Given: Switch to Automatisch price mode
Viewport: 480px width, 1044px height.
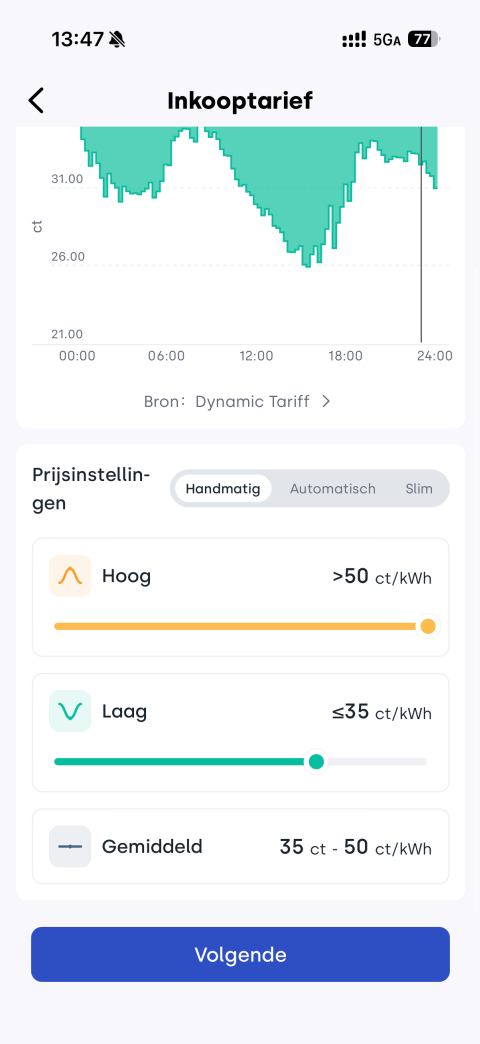Looking at the screenshot, I should pos(333,489).
